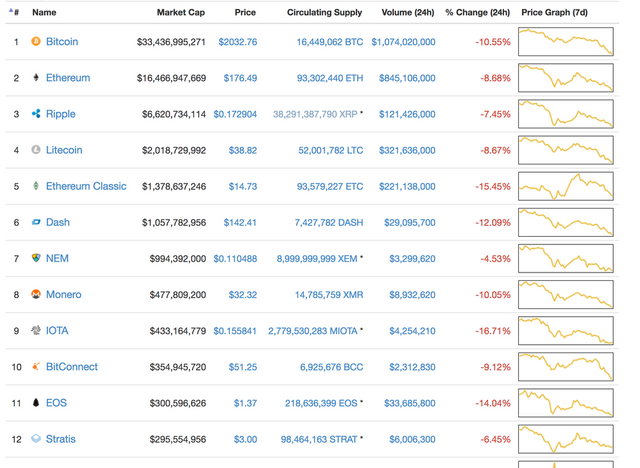This screenshot has width=640, height=468.
Task: Open the NEM name link
Action: 57,258
